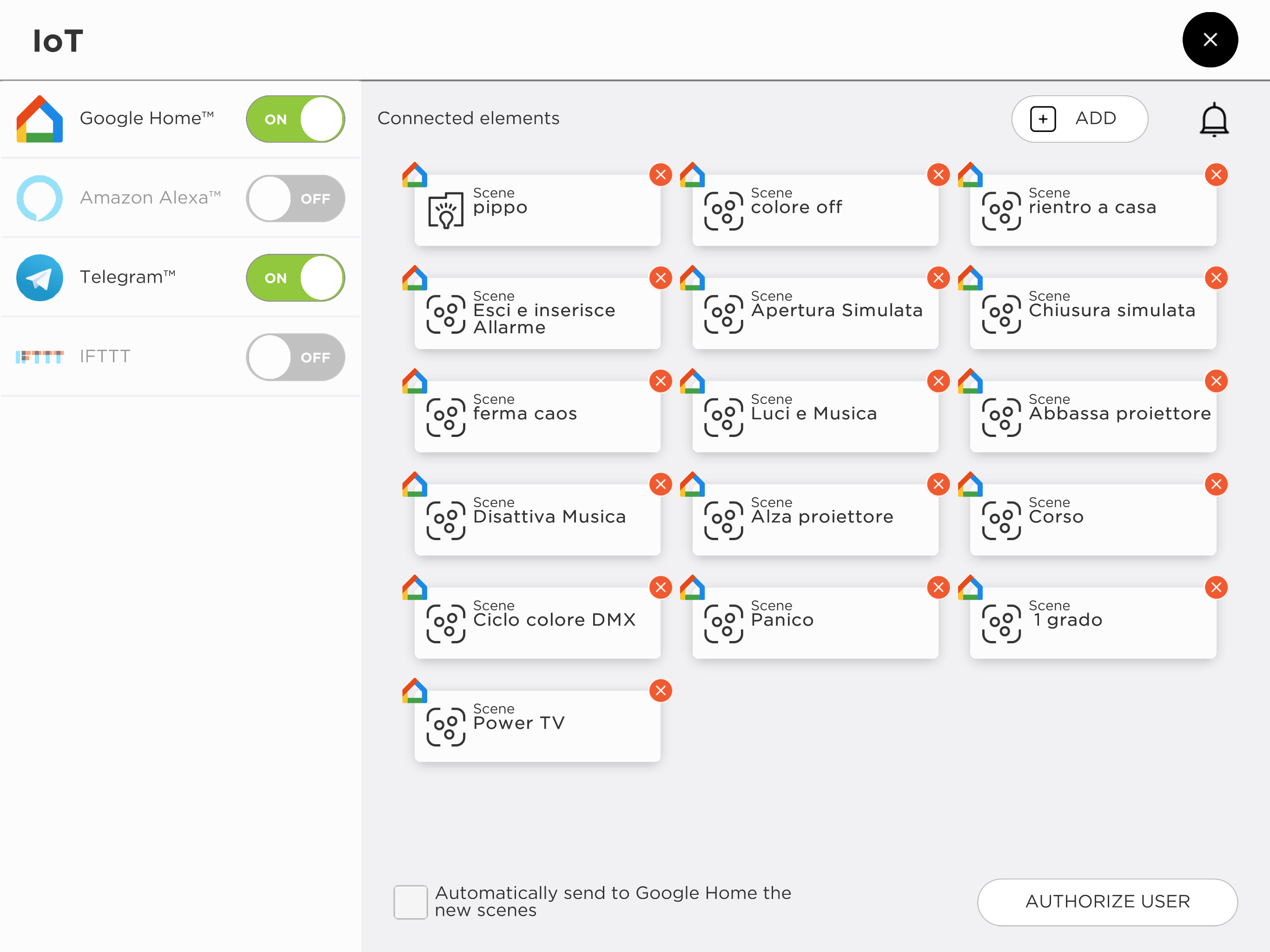This screenshot has width=1270, height=952.
Task: Delete the Power TV scene via red X
Action: click(x=661, y=691)
